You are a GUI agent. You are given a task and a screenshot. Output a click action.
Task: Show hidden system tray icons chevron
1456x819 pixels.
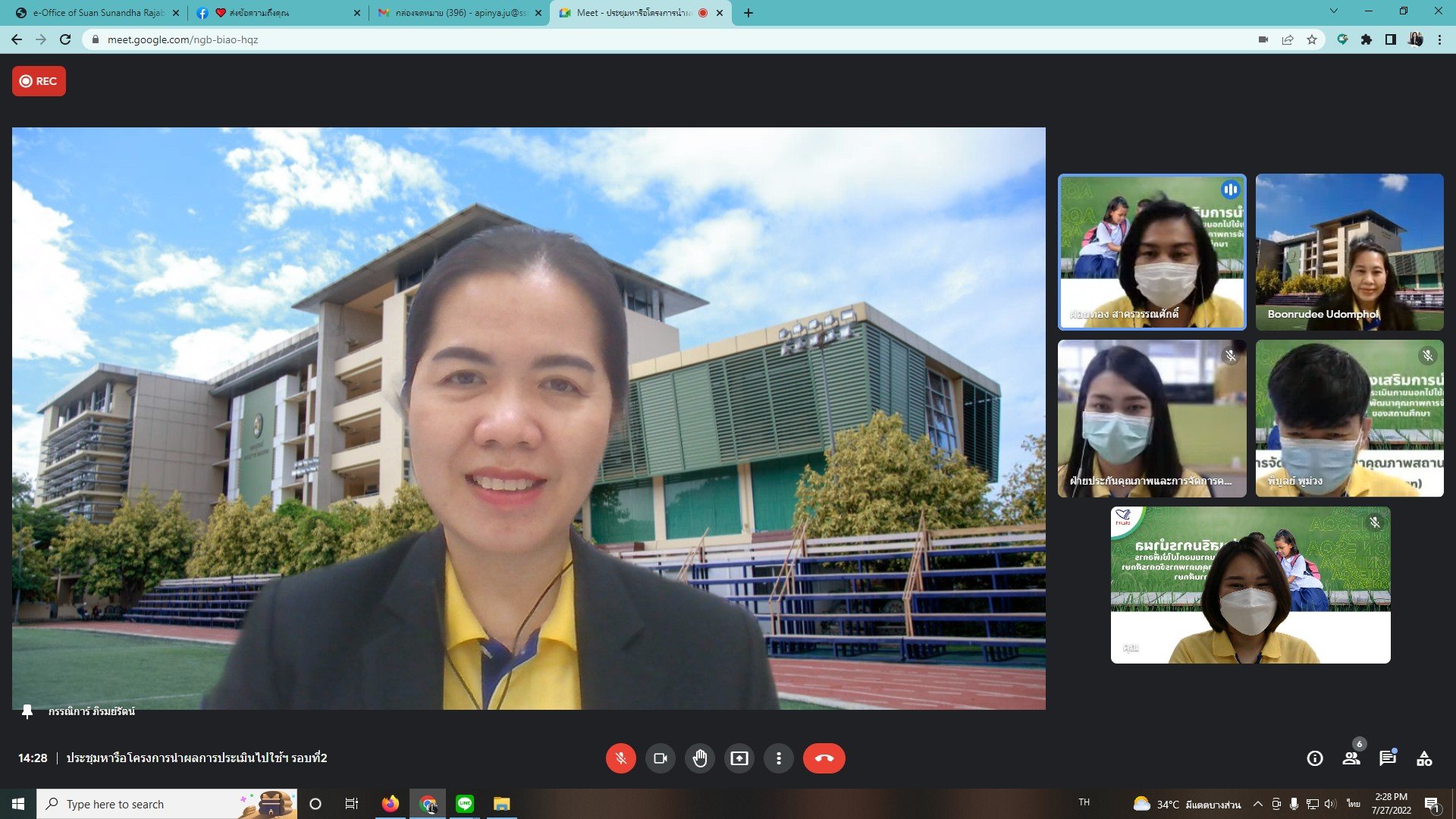click(1257, 804)
